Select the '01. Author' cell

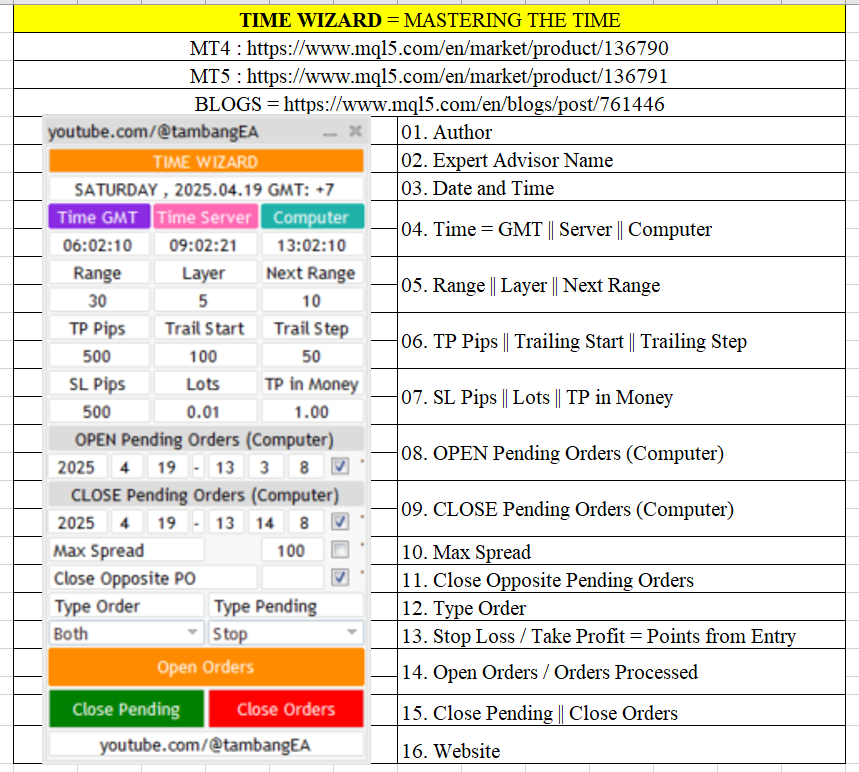click(x=621, y=131)
